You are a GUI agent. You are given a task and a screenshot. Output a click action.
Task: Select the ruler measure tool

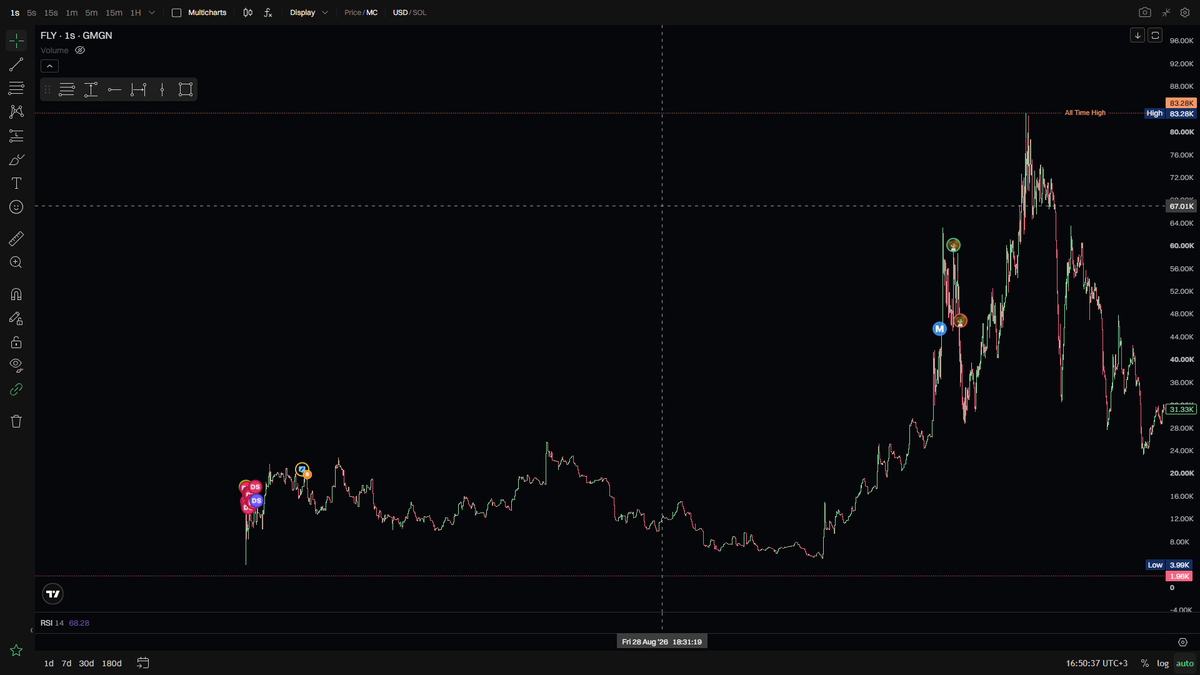(16, 239)
